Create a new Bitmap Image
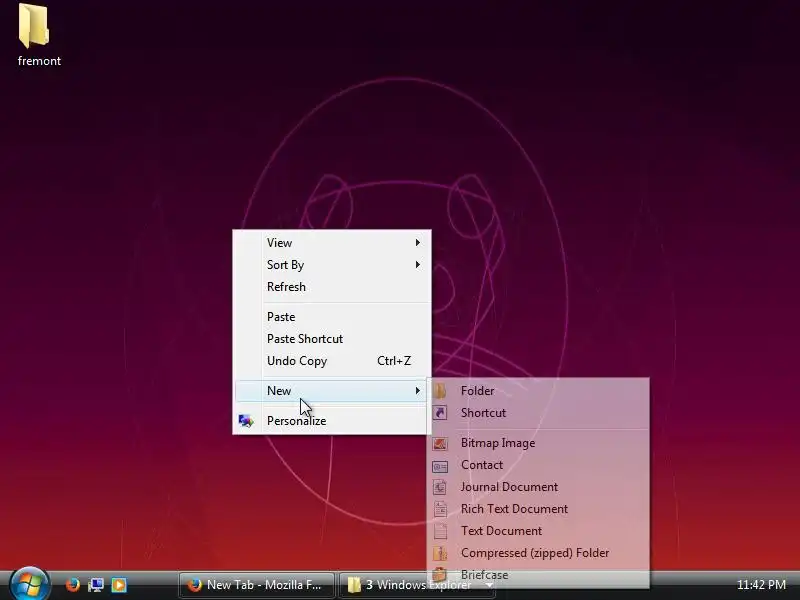The width and height of the screenshot is (800, 600). [539, 443]
